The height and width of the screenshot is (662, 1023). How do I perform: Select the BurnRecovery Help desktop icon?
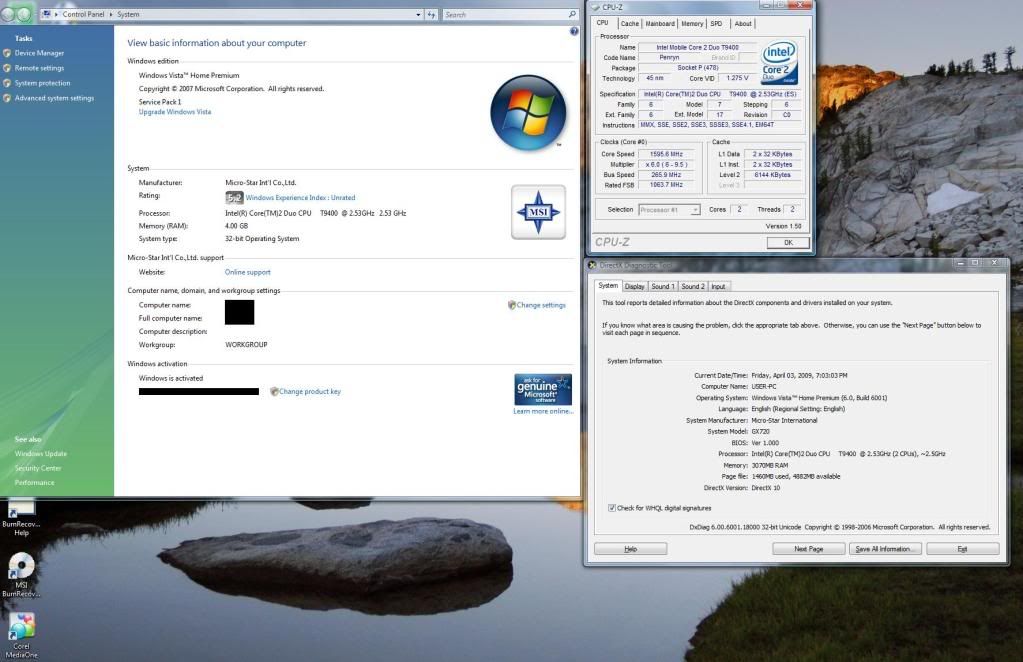(x=21, y=519)
